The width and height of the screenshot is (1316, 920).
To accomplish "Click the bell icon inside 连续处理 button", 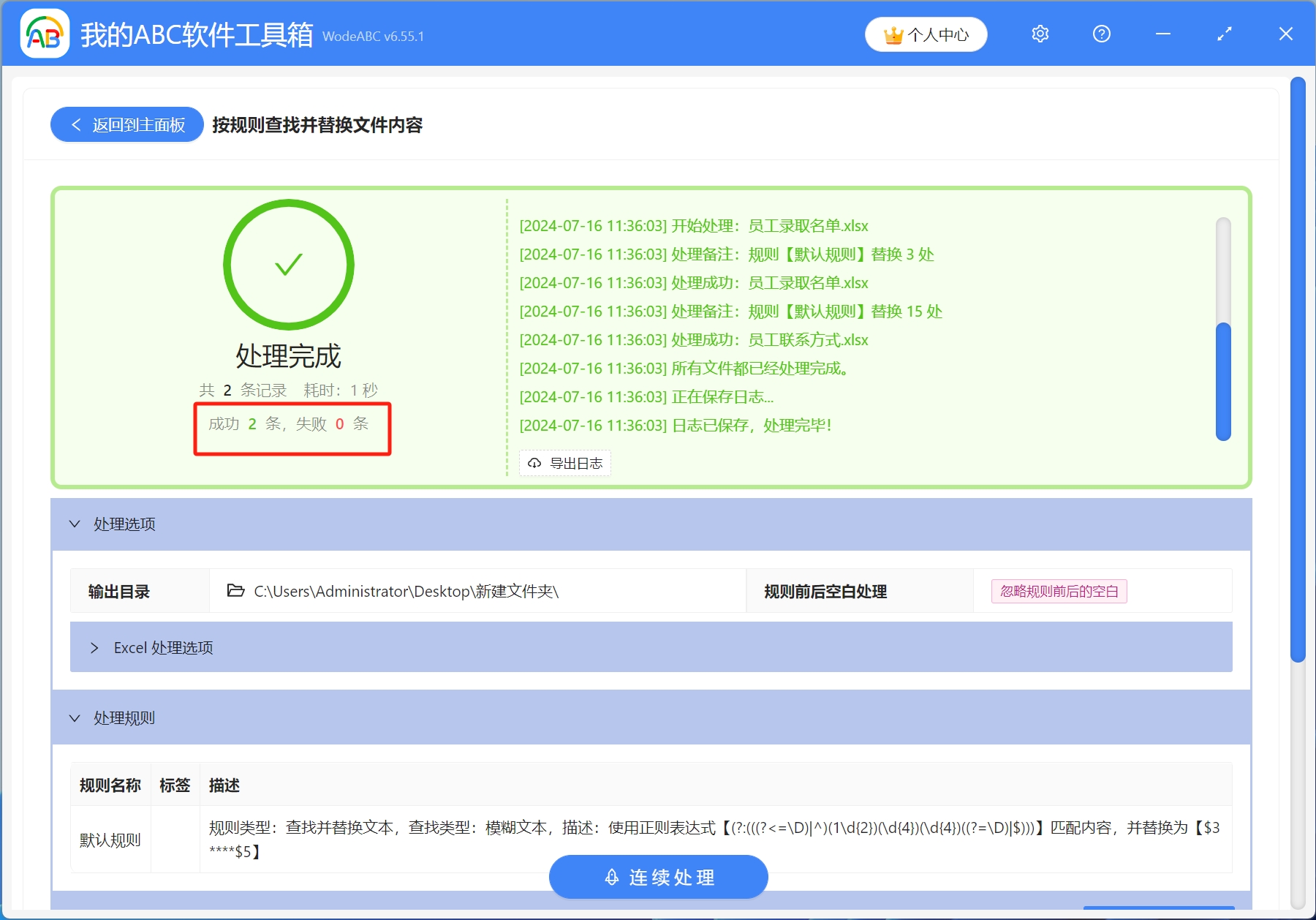I will (611, 877).
